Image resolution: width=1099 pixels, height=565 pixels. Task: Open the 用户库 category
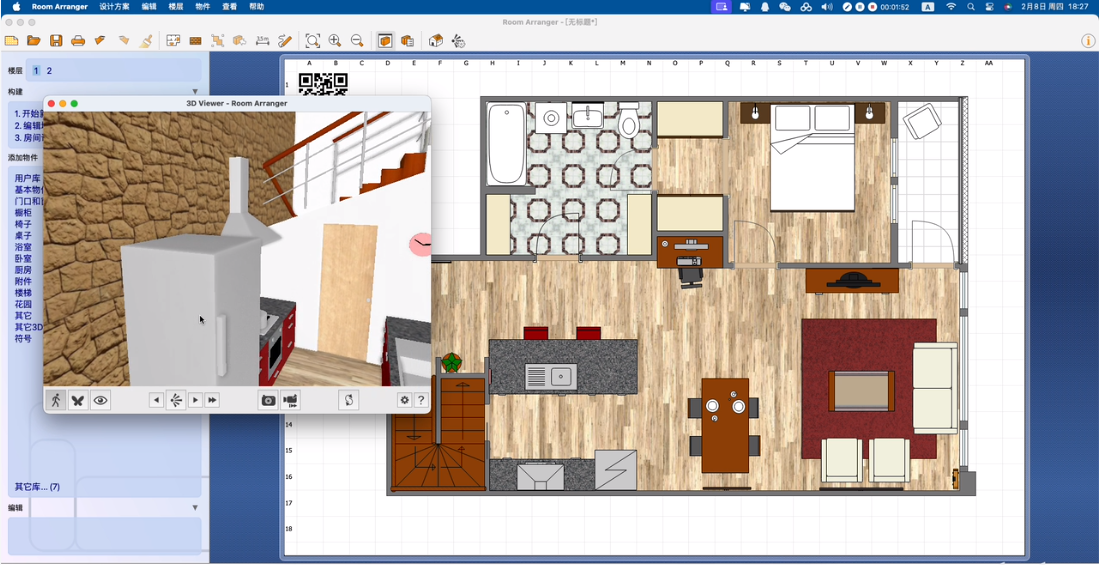coord(27,178)
